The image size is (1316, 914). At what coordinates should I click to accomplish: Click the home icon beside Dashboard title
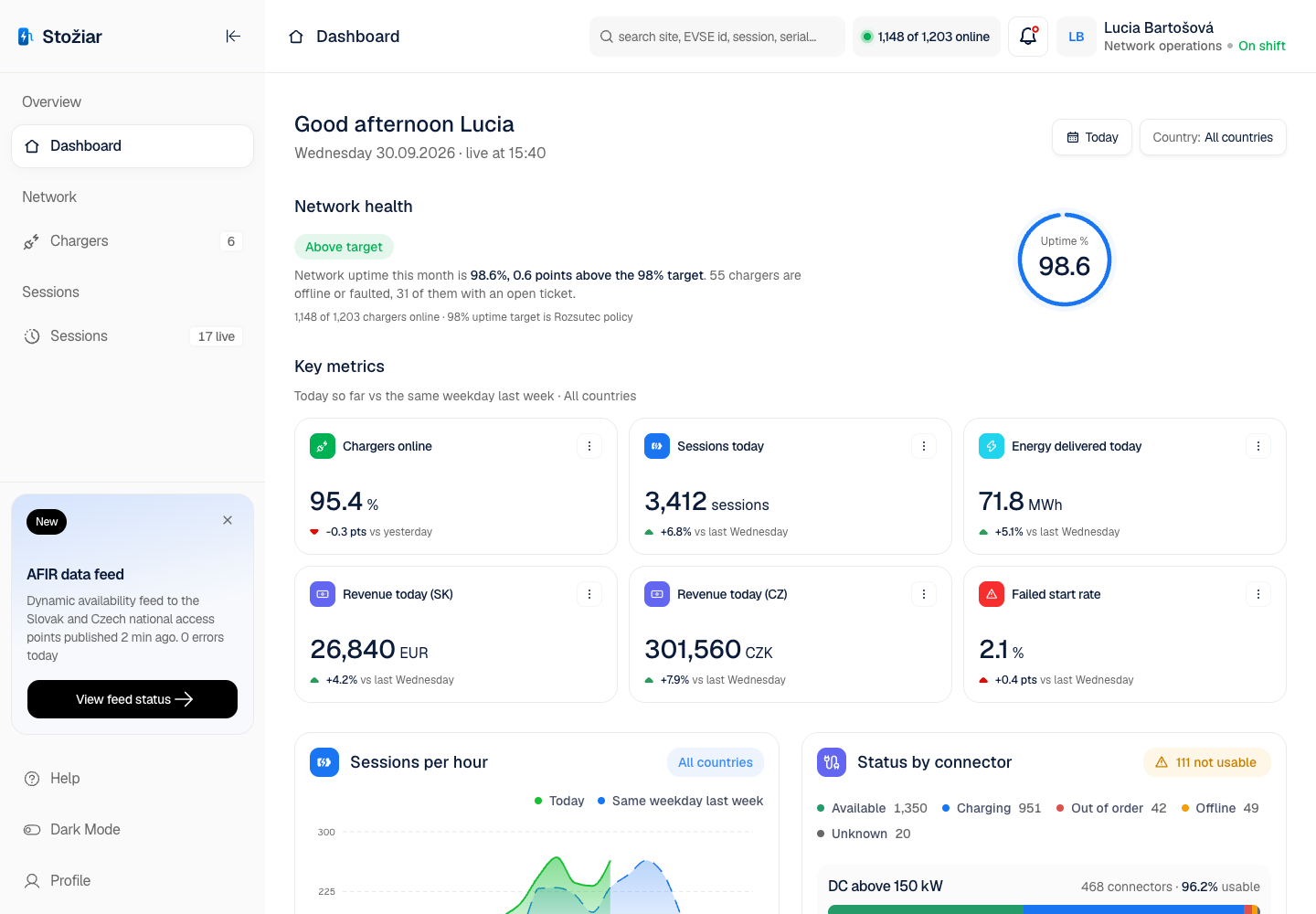click(296, 37)
